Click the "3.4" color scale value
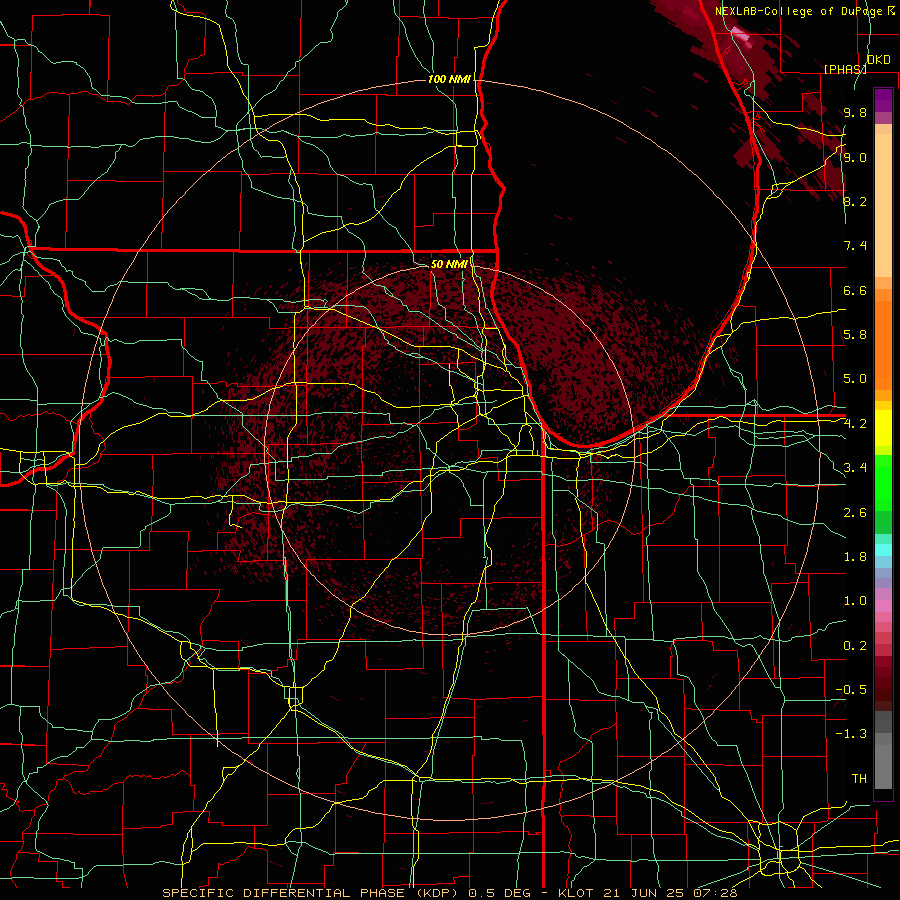The width and height of the screenshot is (900, 900). pos(855,468)
